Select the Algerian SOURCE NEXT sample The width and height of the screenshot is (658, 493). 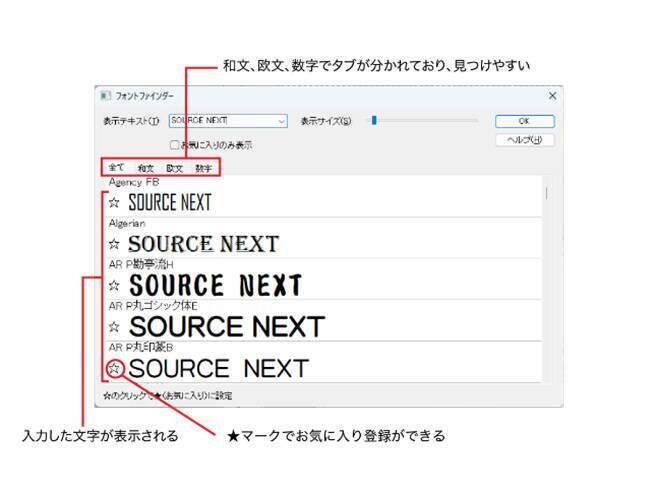click(204, 244)
